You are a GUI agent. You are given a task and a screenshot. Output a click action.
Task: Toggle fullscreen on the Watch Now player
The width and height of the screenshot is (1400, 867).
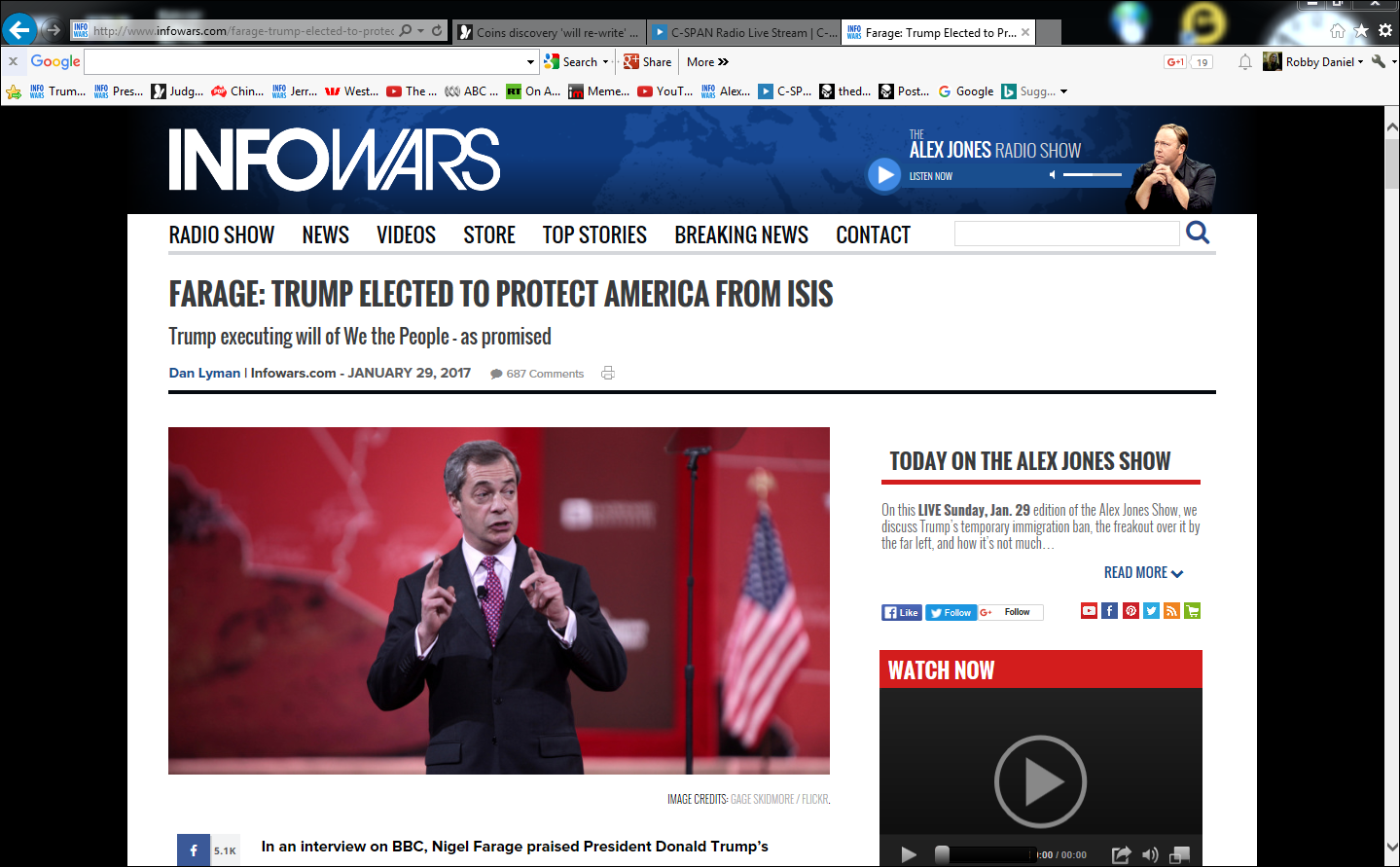coord(1179,854)
